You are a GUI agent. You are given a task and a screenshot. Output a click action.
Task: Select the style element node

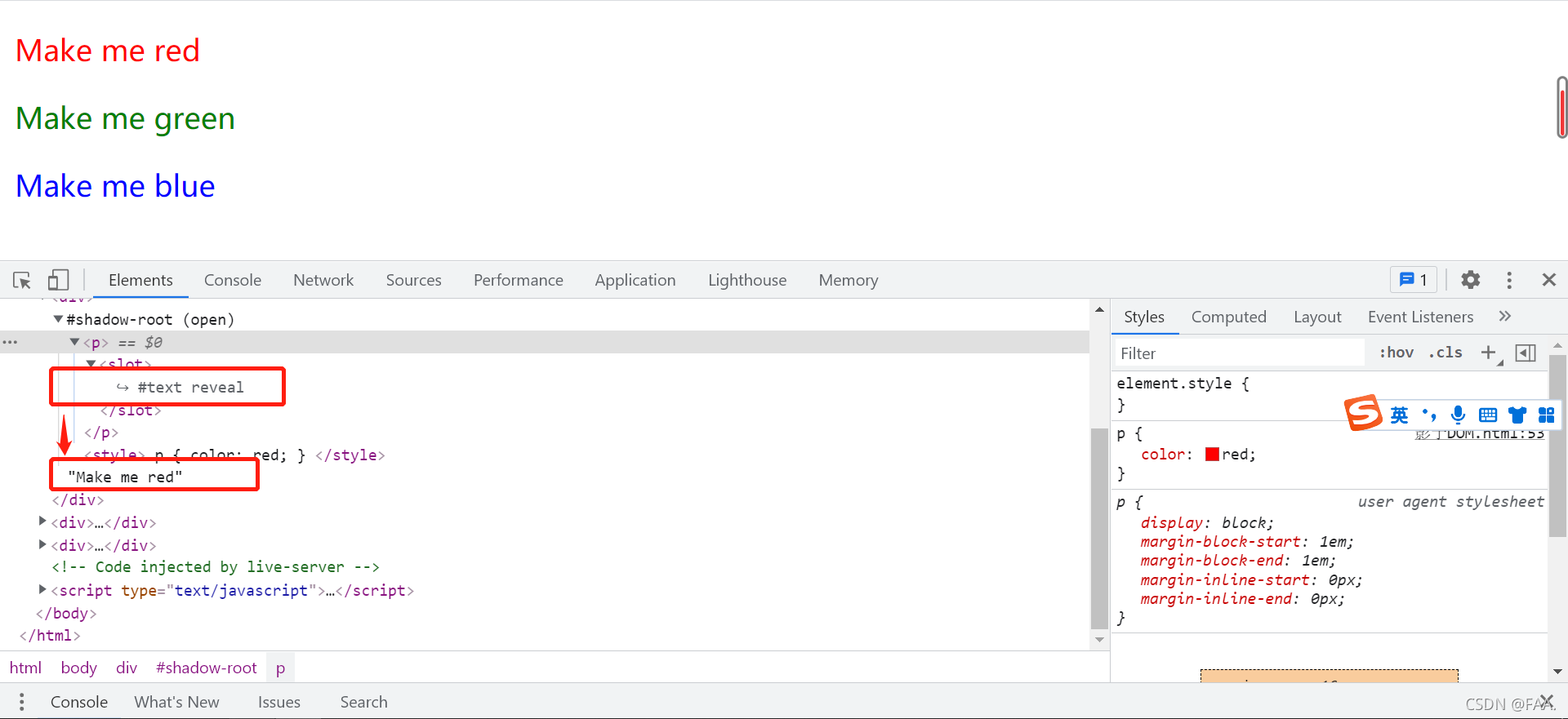point(234,455)
